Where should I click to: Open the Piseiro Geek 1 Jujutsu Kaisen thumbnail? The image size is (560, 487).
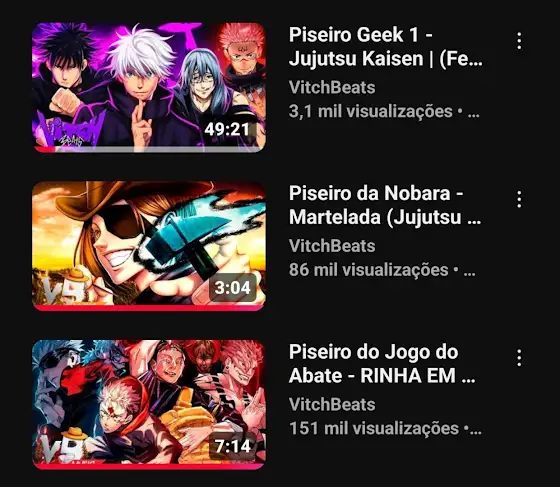(x=149, y=87)
